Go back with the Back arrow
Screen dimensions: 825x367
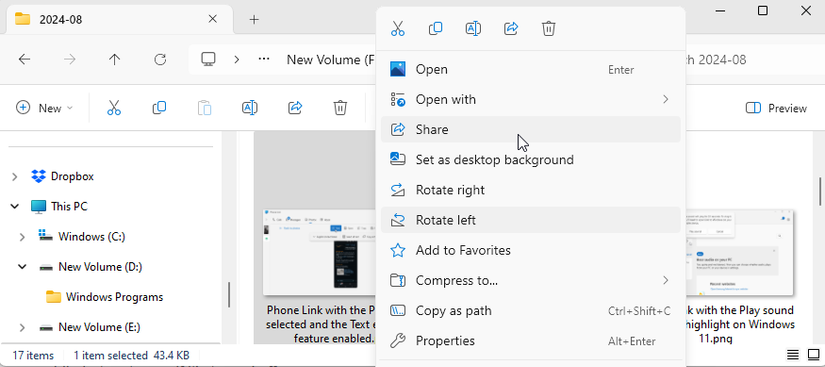(24, 59)
